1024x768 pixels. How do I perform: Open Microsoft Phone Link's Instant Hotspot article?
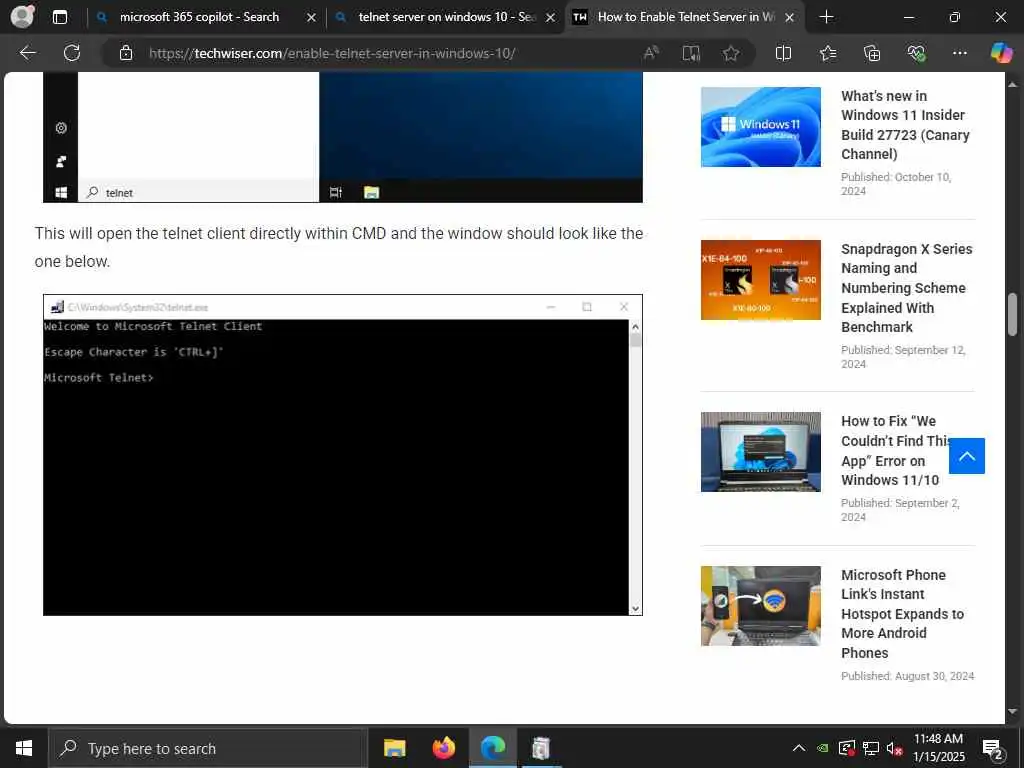[902, 614]
